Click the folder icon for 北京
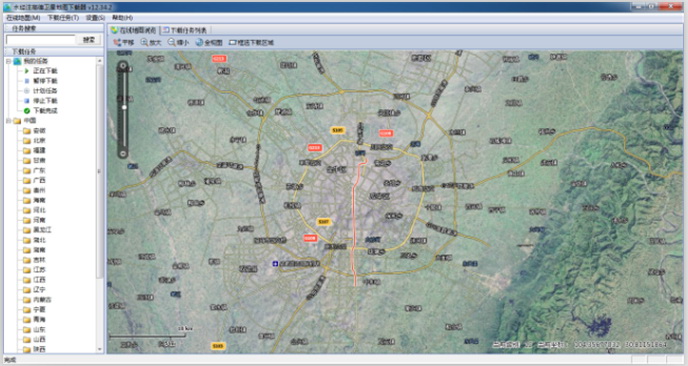 pyautogui.click(x=27, y=141)
